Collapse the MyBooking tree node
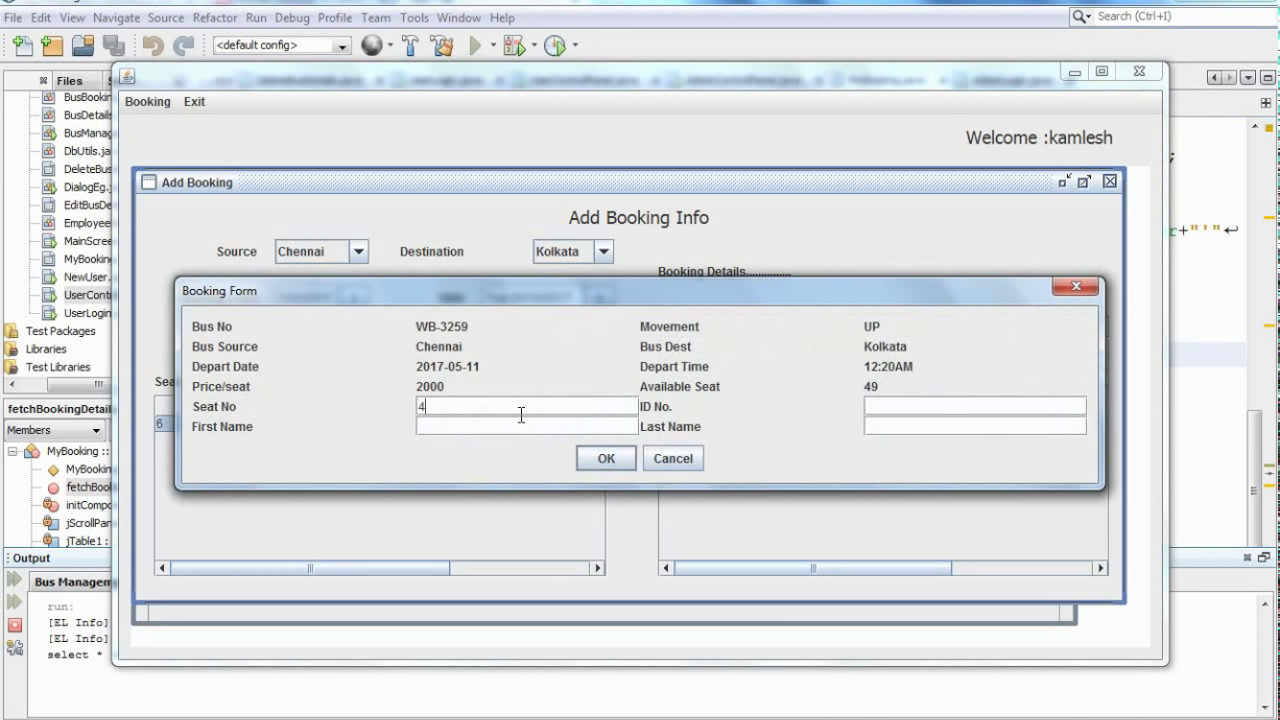 click(x=12, y=451)
